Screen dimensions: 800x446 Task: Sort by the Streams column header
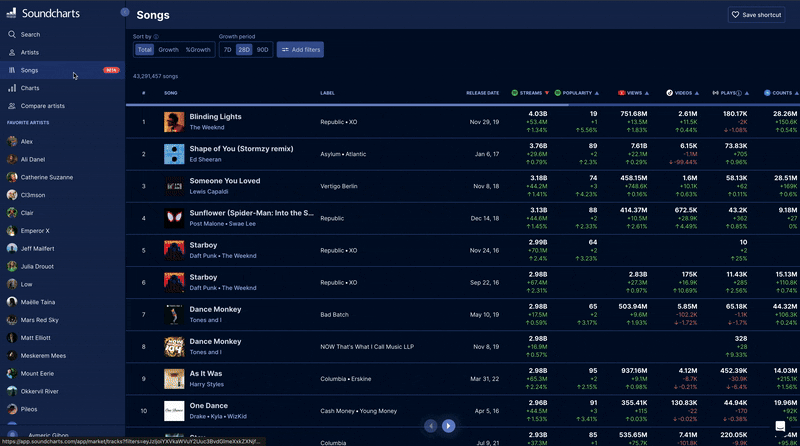click(x=529, y=93)
